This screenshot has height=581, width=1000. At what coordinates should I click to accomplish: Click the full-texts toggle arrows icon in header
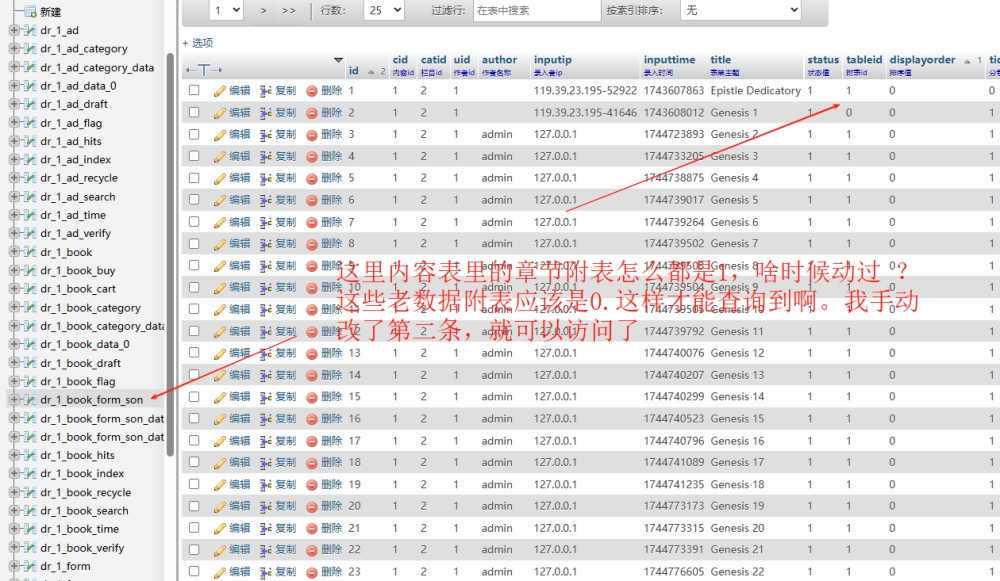[203, 70]
